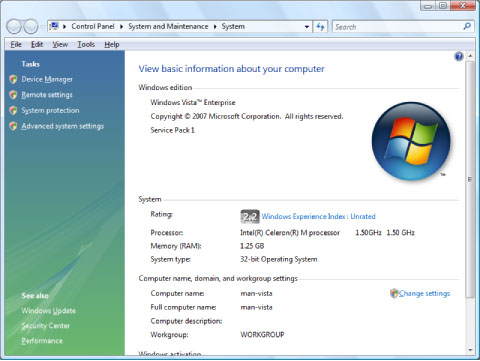This screenshot has width=480, height=361.
Task: Click the shield icon beside System protection
Action: [13, 110]
